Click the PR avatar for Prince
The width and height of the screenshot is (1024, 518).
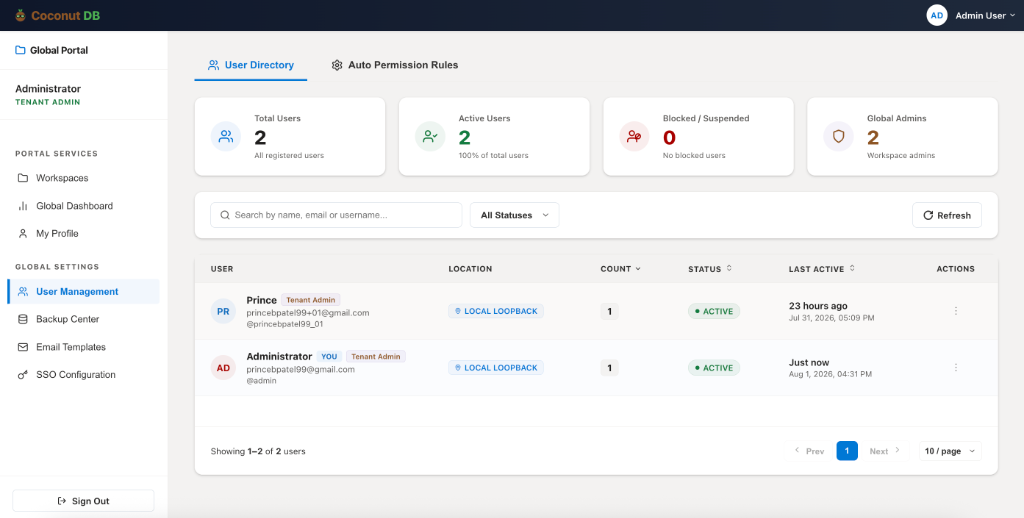point(223,312)
